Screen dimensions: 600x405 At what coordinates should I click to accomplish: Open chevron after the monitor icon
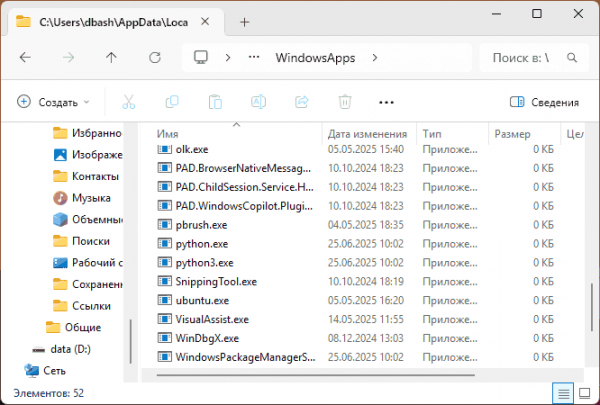click(x=228, y=58)
